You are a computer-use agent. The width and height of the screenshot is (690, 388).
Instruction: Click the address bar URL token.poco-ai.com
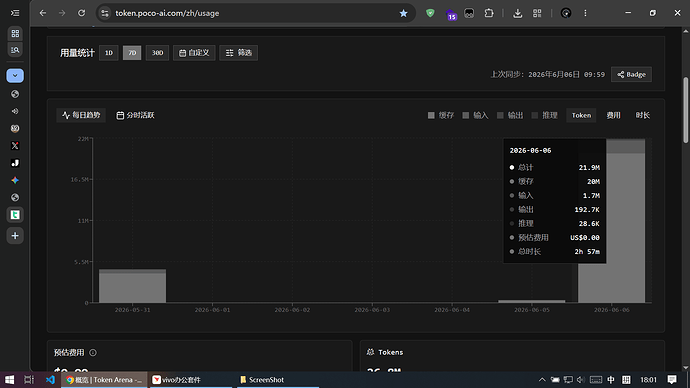click(x=167, y=13)
